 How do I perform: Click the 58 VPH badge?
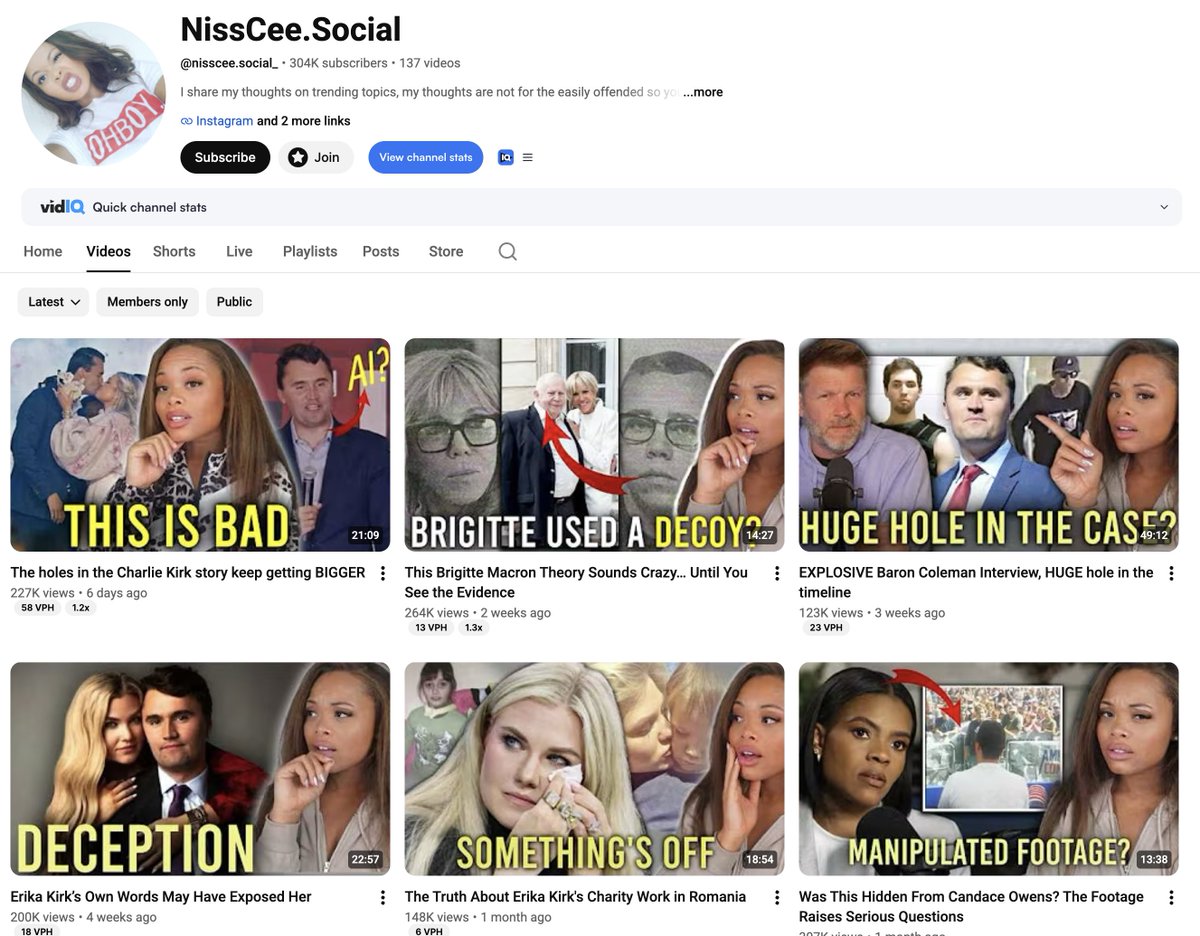point(38,608)
